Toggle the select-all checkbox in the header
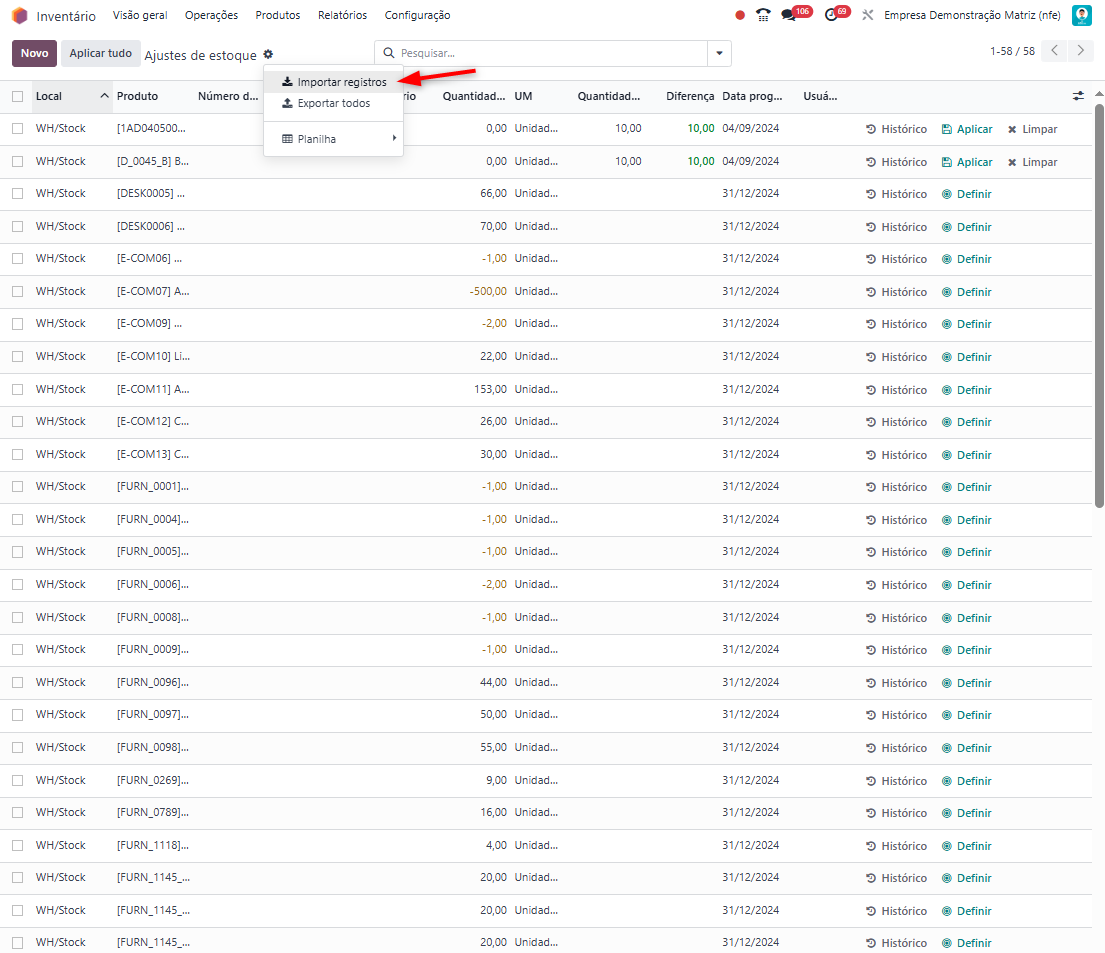Screen dimensions: 1105x953 18,97
